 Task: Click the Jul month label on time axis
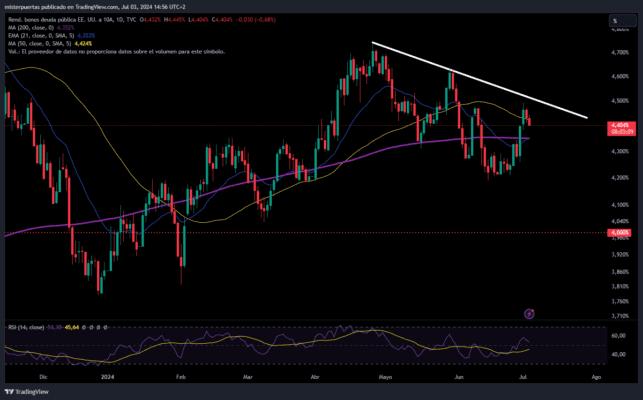(527, 379)
